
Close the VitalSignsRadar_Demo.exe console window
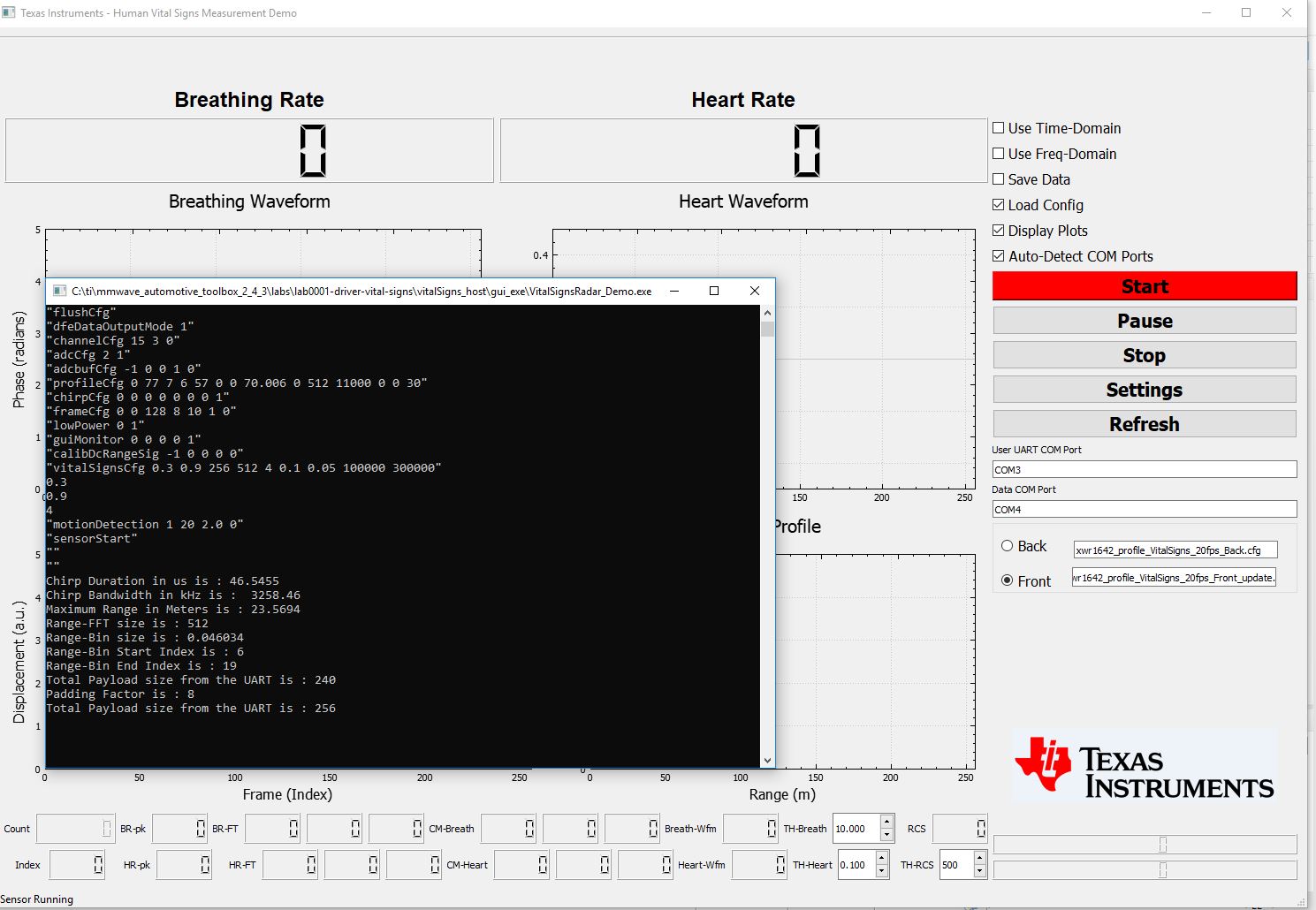tap(754, 291)
